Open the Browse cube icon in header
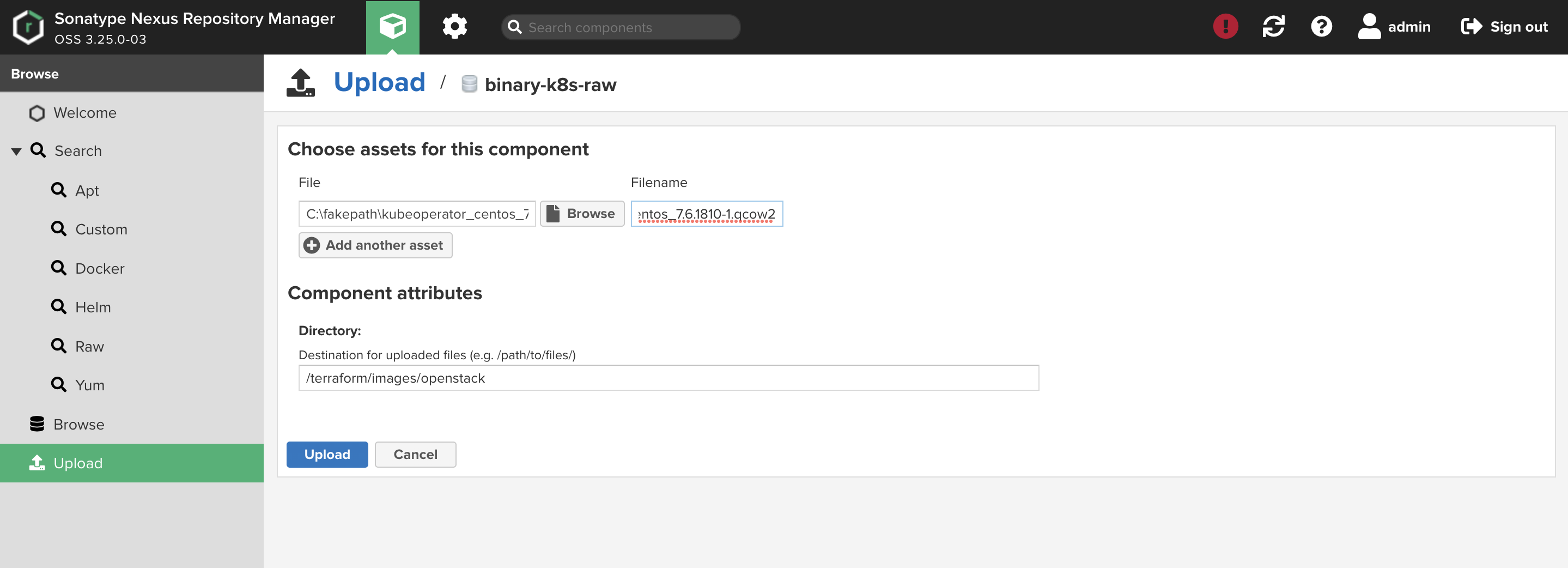Image resolution: width=1568 pixels, height=568 pixels. click(393, 27)
